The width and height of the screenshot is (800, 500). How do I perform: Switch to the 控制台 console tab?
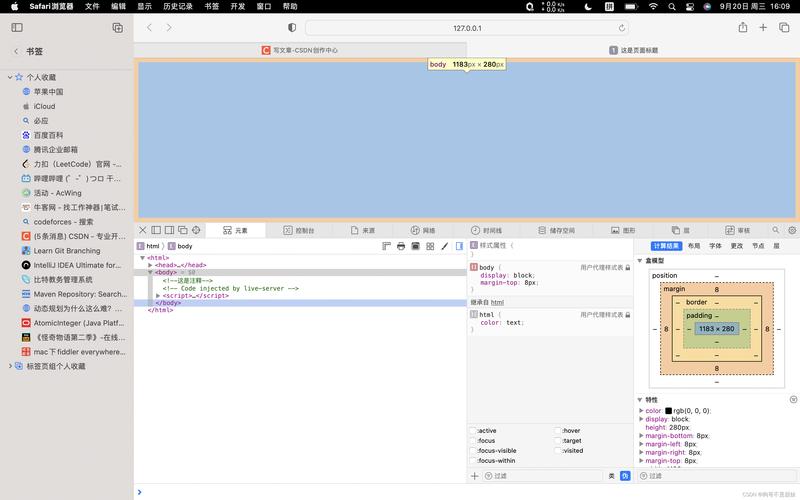299,230
